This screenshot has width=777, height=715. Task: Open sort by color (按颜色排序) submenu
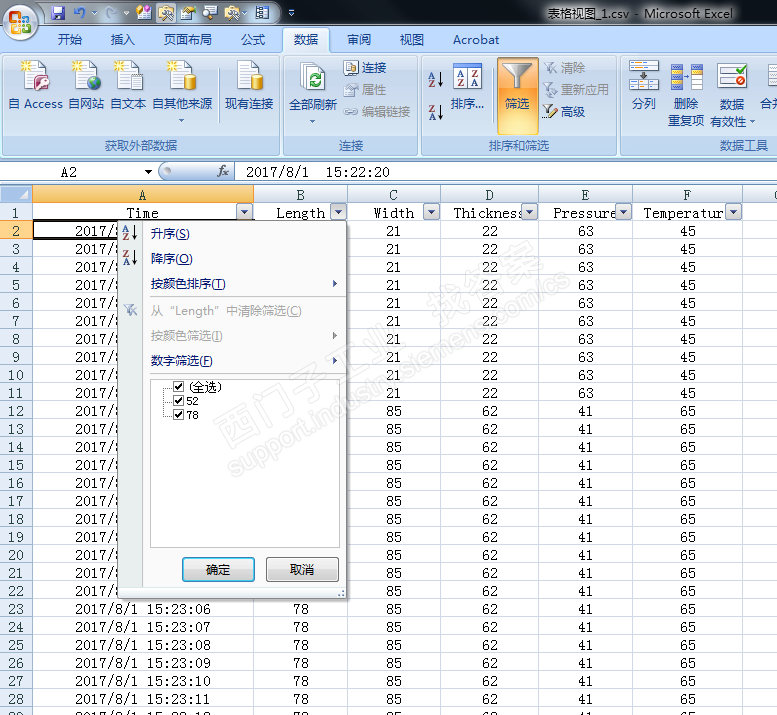point(232,284)
